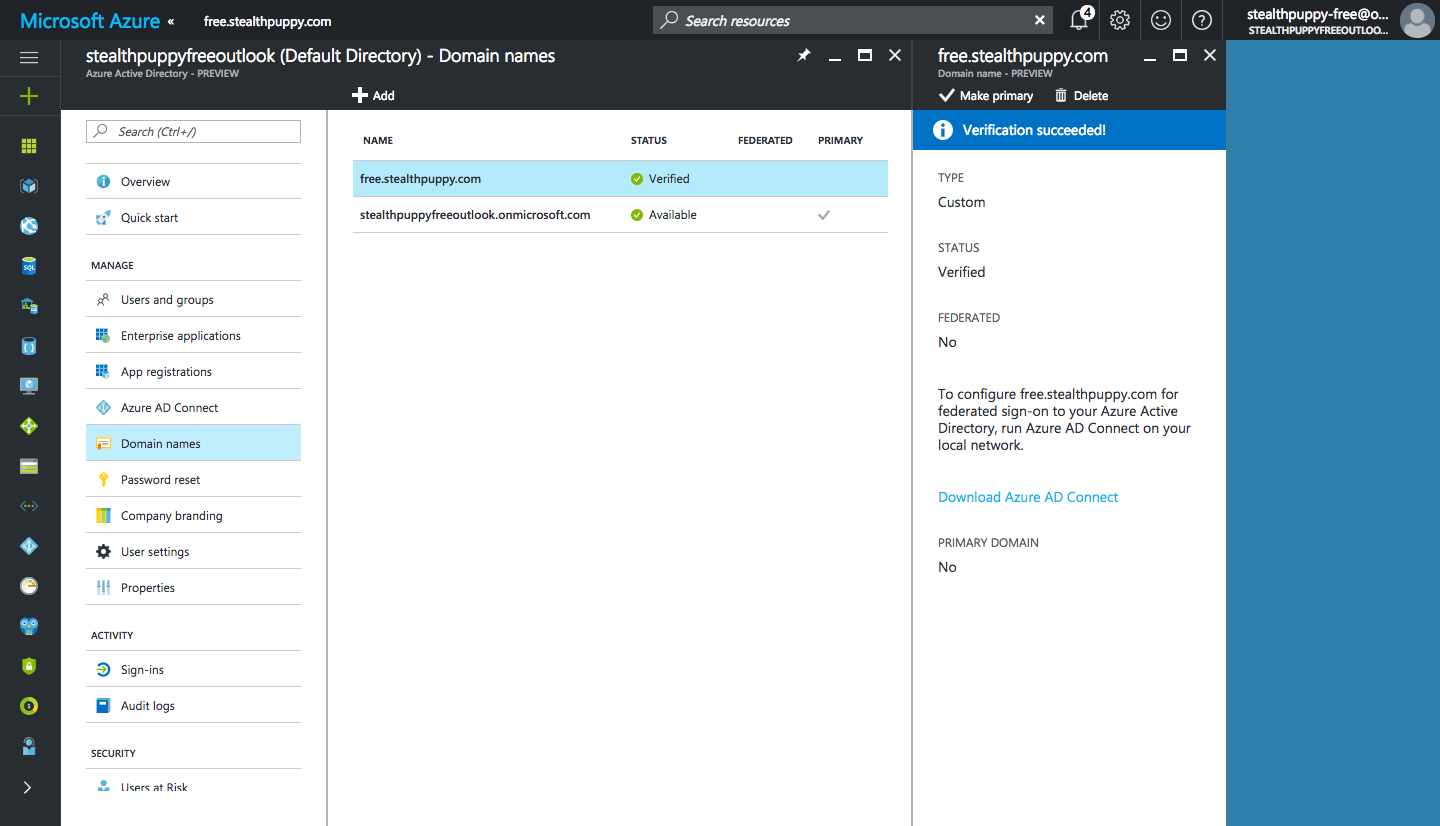Focus the Search resources field
This screenshot has height=826, width=1440.
click(x=854, y=20)
